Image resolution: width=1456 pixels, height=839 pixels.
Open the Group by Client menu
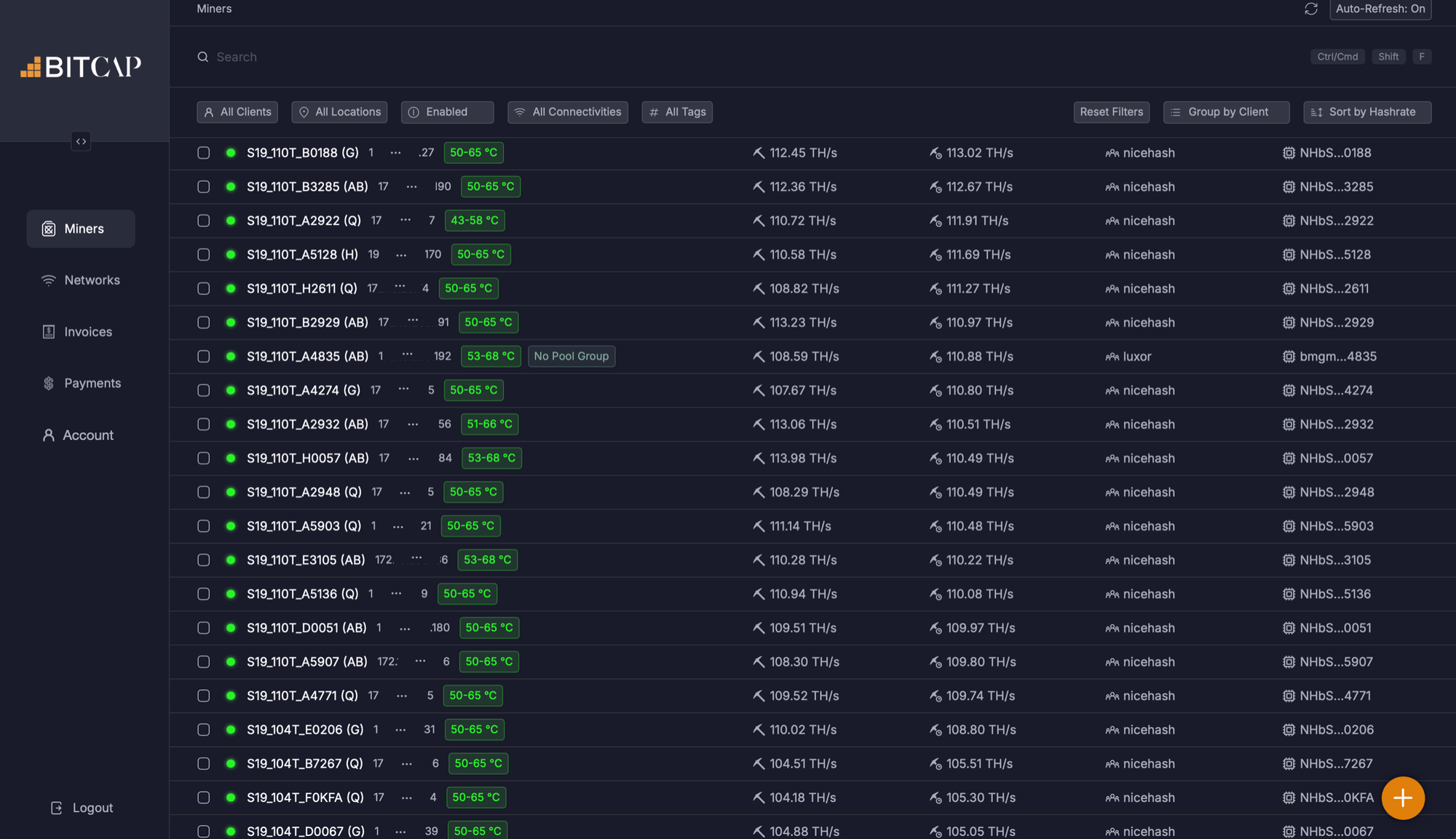pyautogui.click(x=1226, y=112)
